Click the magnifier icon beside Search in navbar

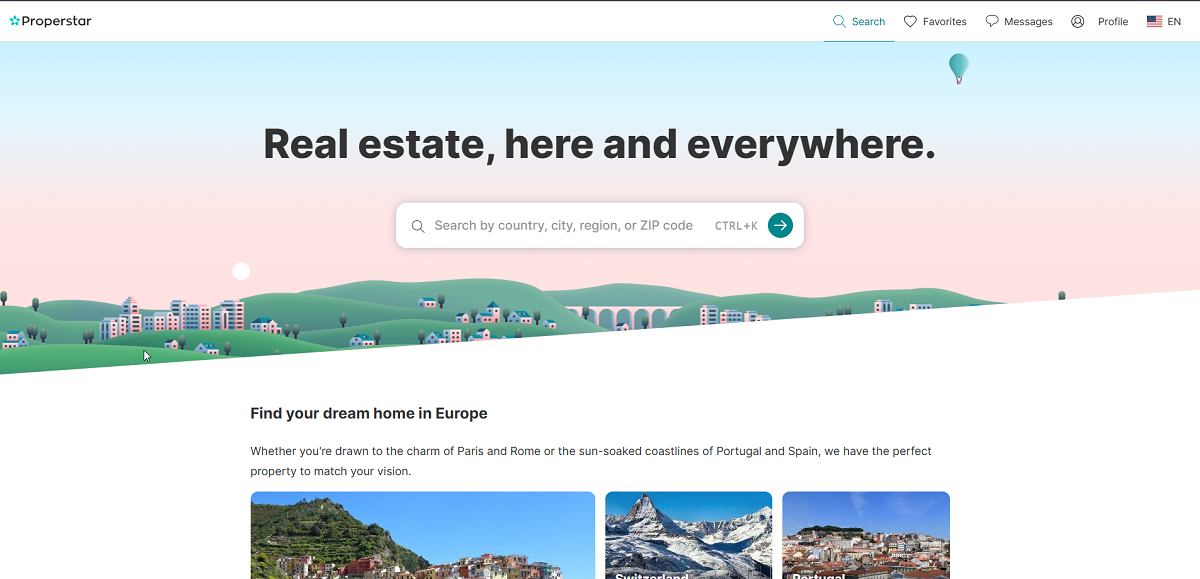click(839, 21)
